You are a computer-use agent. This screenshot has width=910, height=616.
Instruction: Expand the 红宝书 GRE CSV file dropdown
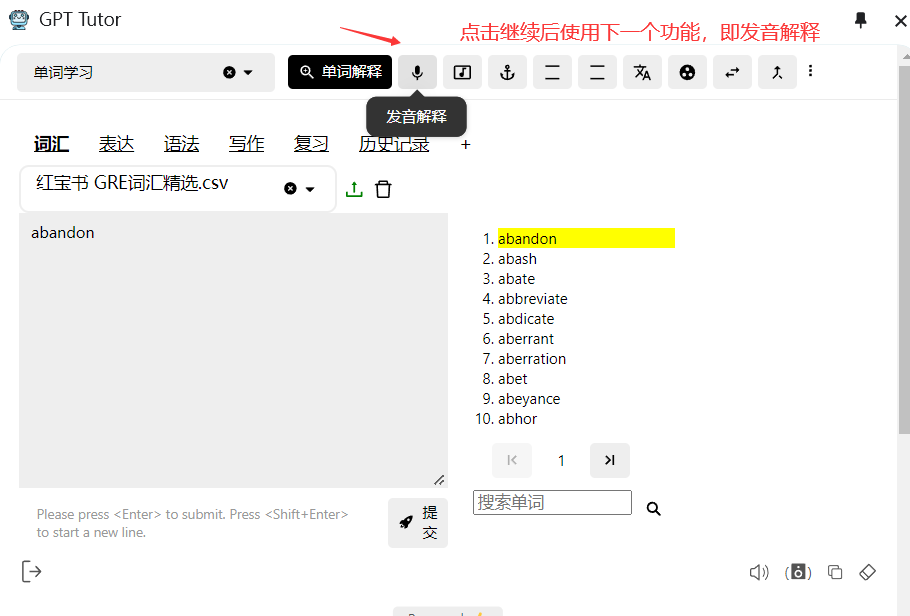pos(309,189)
